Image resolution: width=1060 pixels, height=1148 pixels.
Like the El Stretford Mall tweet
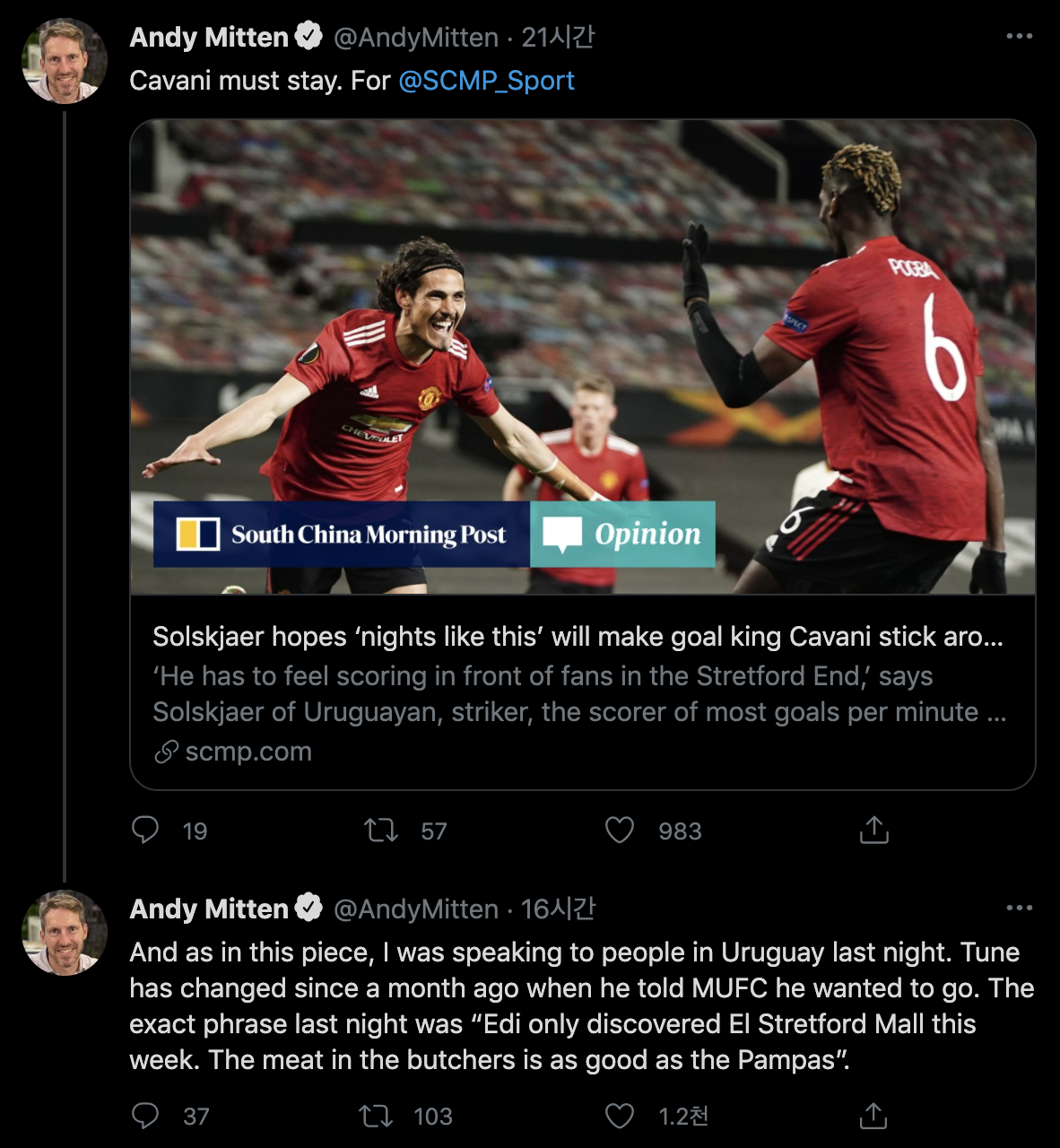[x=620, y=1116]
